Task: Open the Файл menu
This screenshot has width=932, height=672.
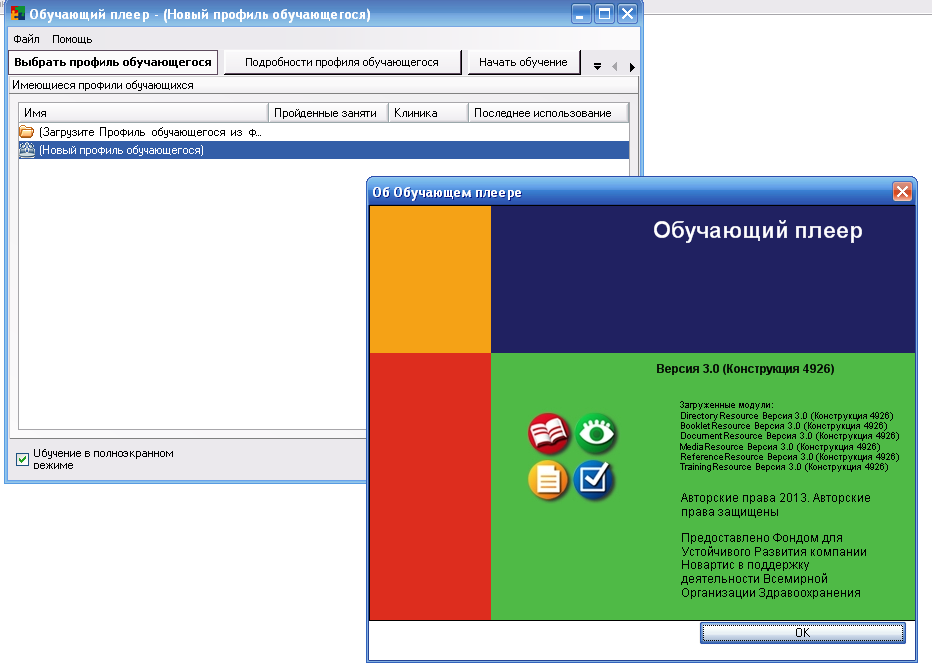Action: 27,39
